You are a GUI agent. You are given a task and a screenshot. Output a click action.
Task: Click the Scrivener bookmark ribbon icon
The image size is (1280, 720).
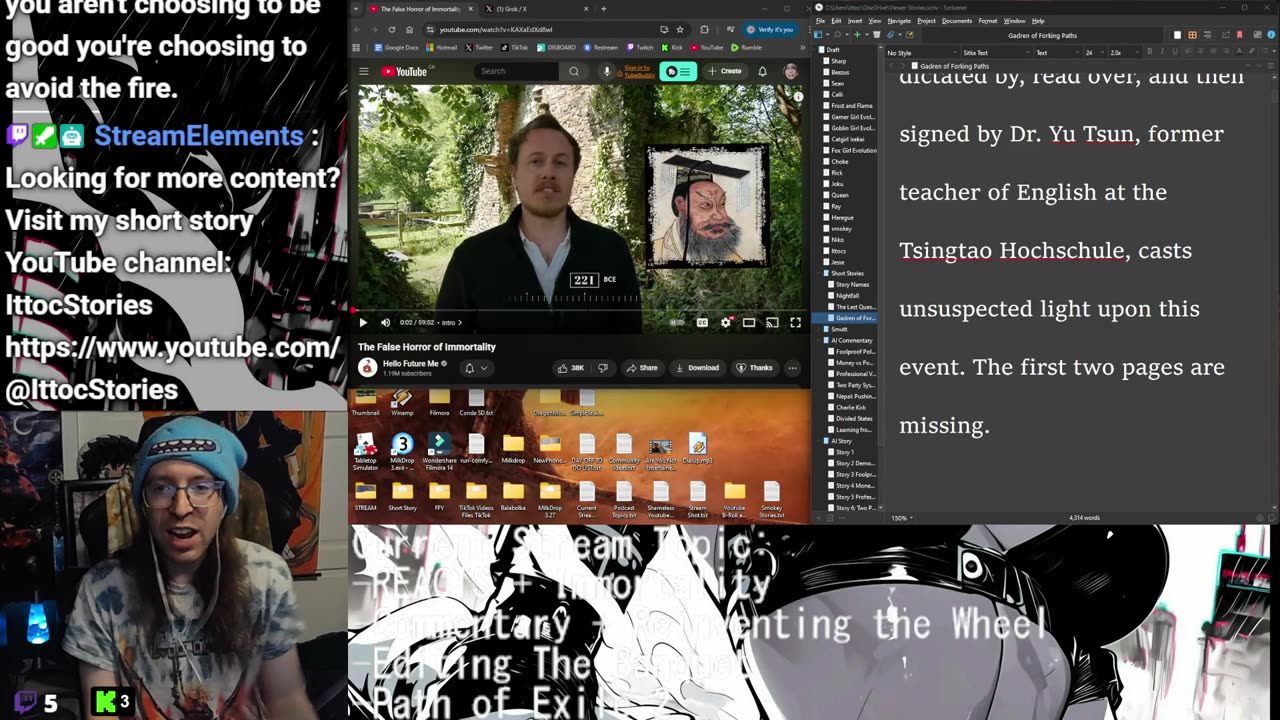1239,35
